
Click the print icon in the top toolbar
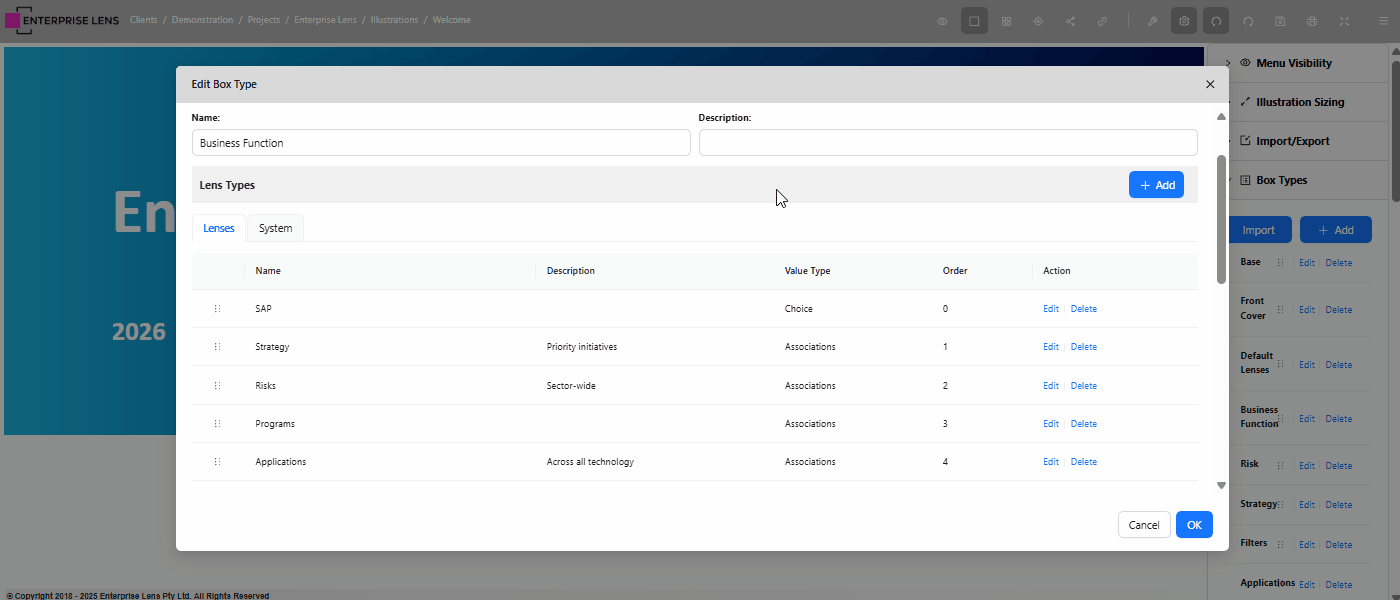click(1312, 21)
